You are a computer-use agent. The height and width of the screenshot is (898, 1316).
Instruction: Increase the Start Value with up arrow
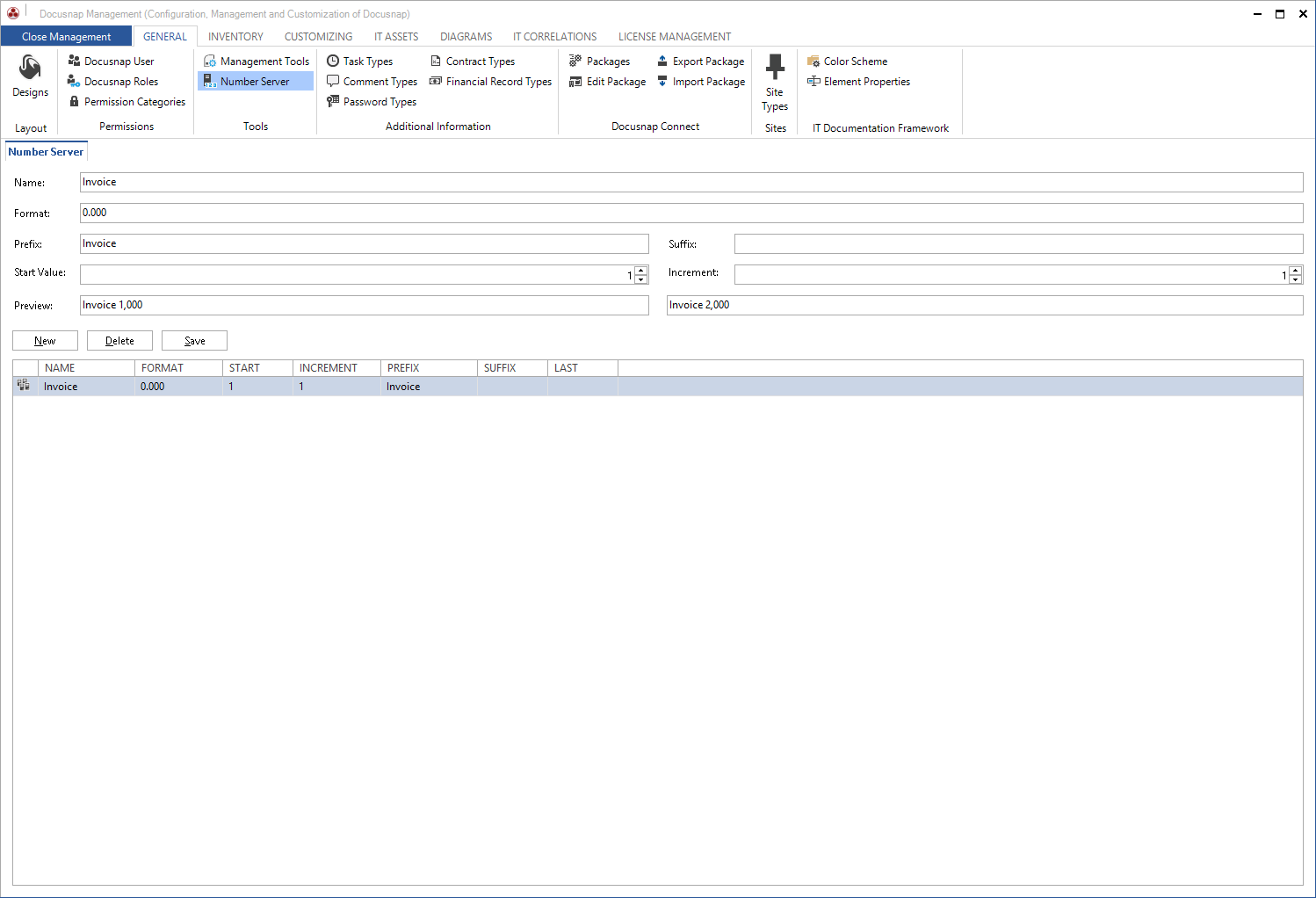pyautogui.click(x=641, y=270)
